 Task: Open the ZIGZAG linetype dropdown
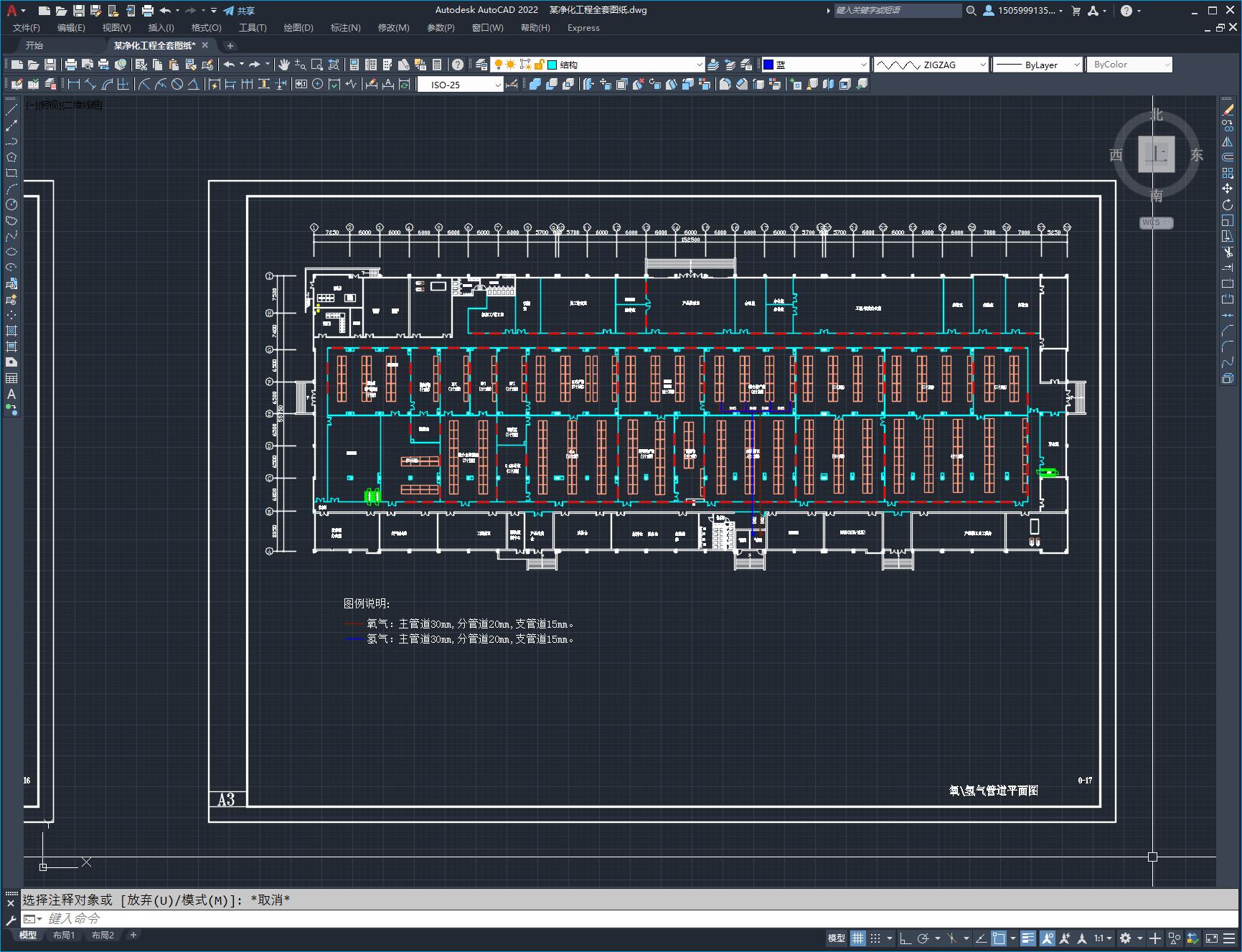(931, 65)
